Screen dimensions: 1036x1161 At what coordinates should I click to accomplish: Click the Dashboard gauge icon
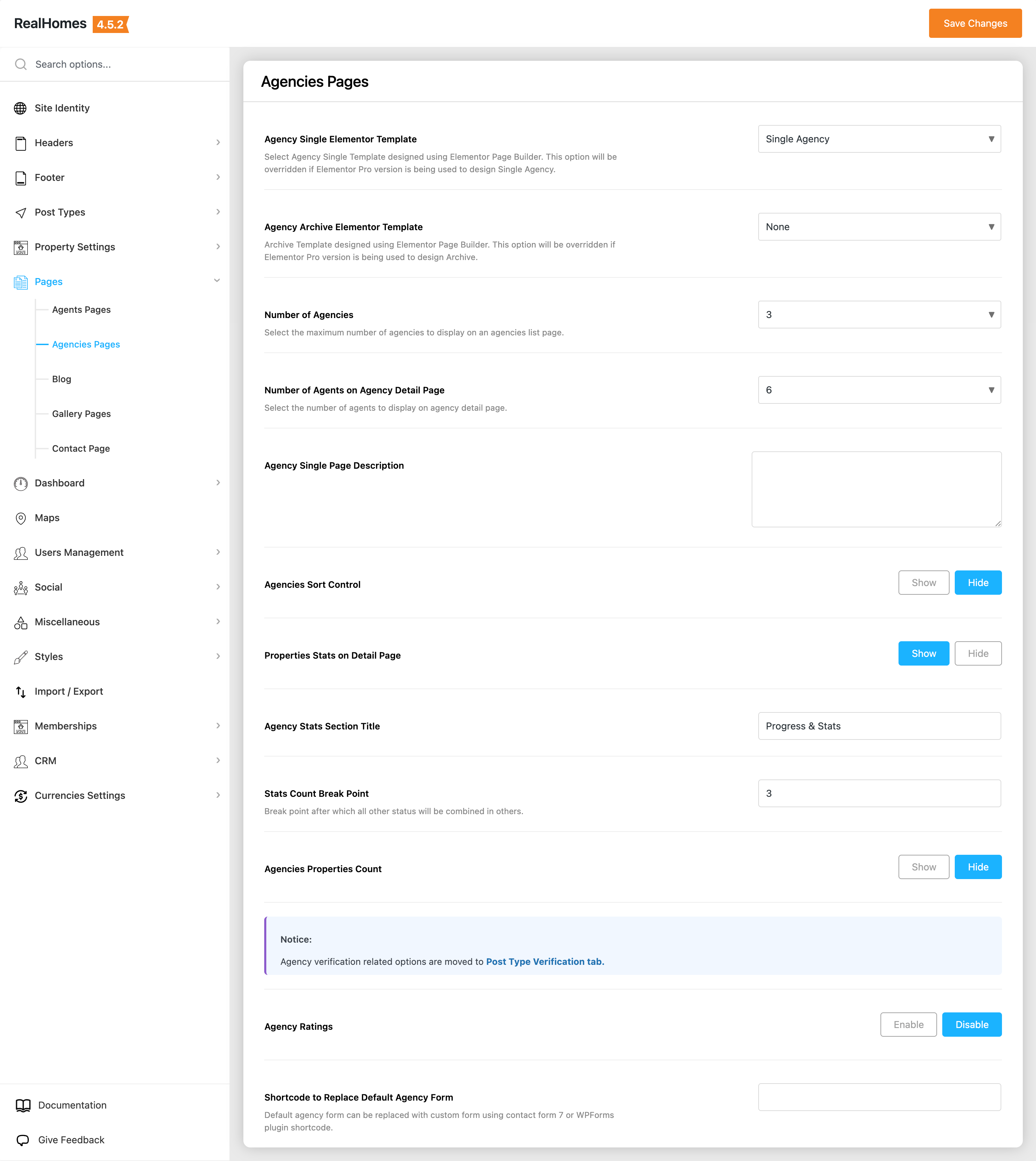pyautogui.click(x=20, y=483)
